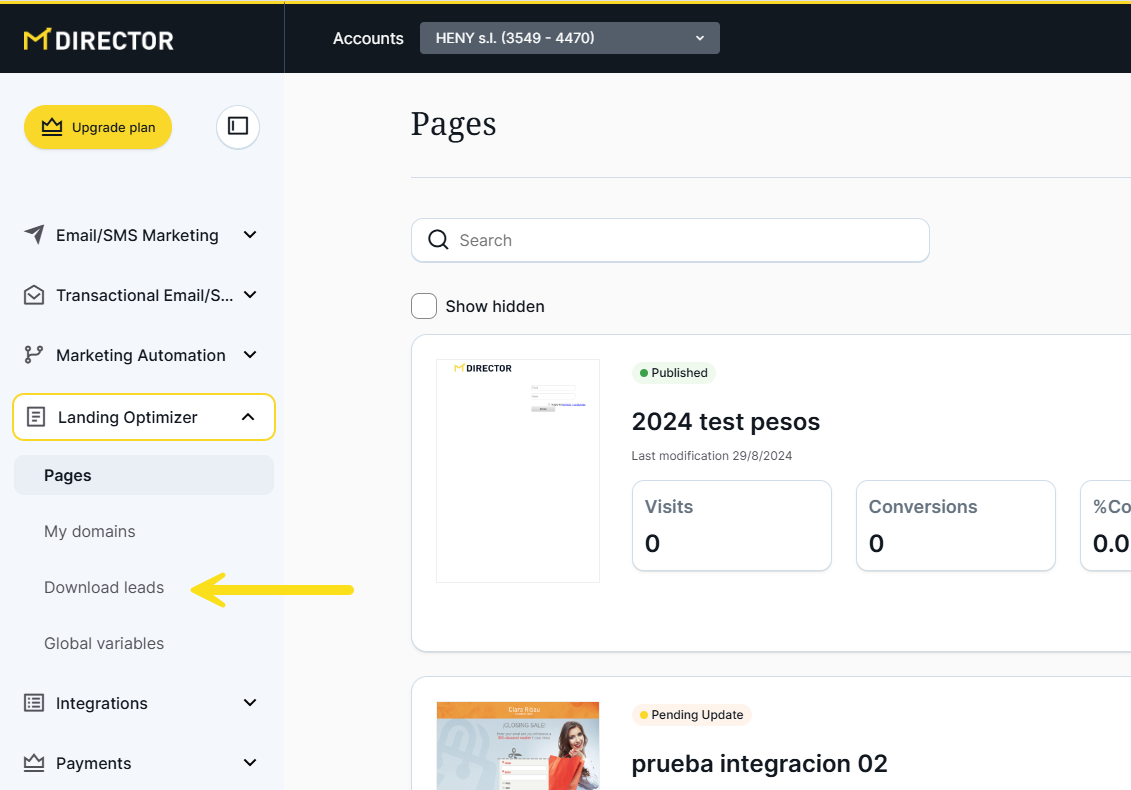1131x790 pixels.
Task: Click the Payments crown icon
Action: 34,763
